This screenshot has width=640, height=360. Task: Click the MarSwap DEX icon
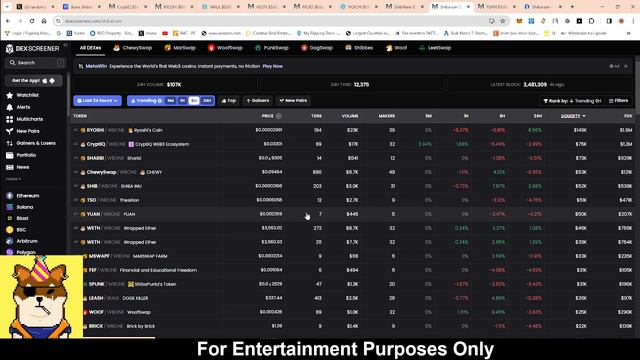(167, 48)
